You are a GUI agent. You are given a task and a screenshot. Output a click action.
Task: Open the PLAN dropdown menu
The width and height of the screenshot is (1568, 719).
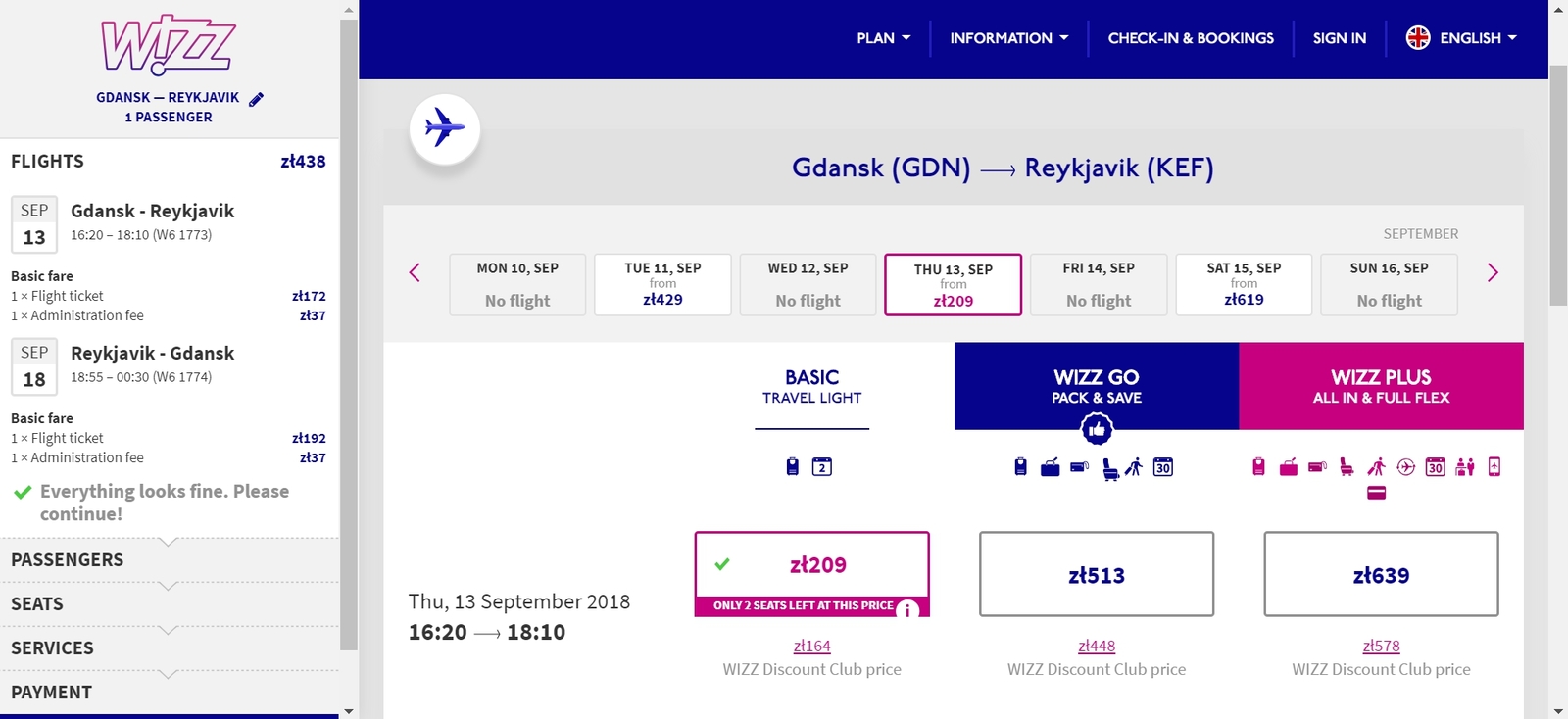(884, 38)
